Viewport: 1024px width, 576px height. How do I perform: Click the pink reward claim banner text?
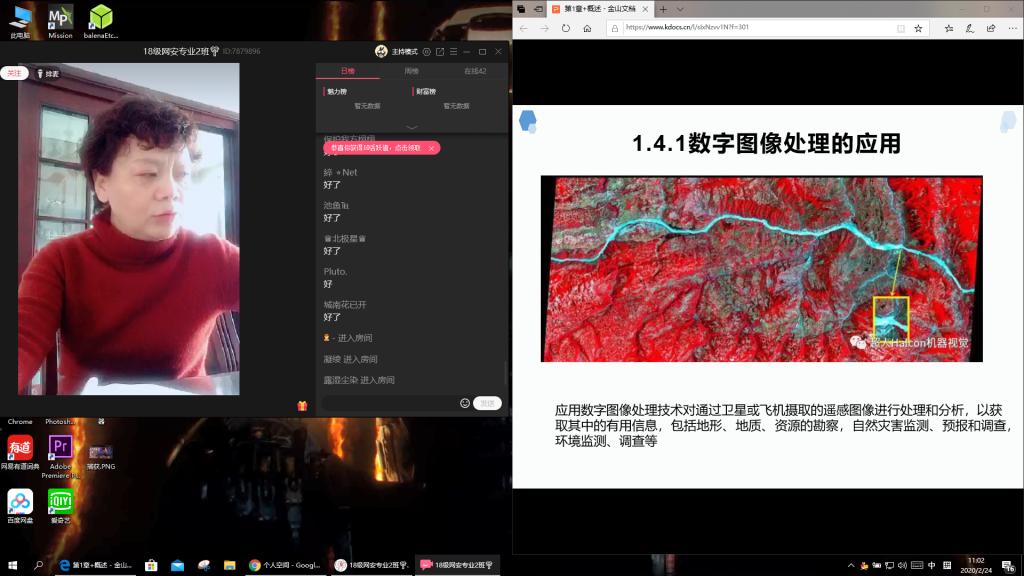376,148
